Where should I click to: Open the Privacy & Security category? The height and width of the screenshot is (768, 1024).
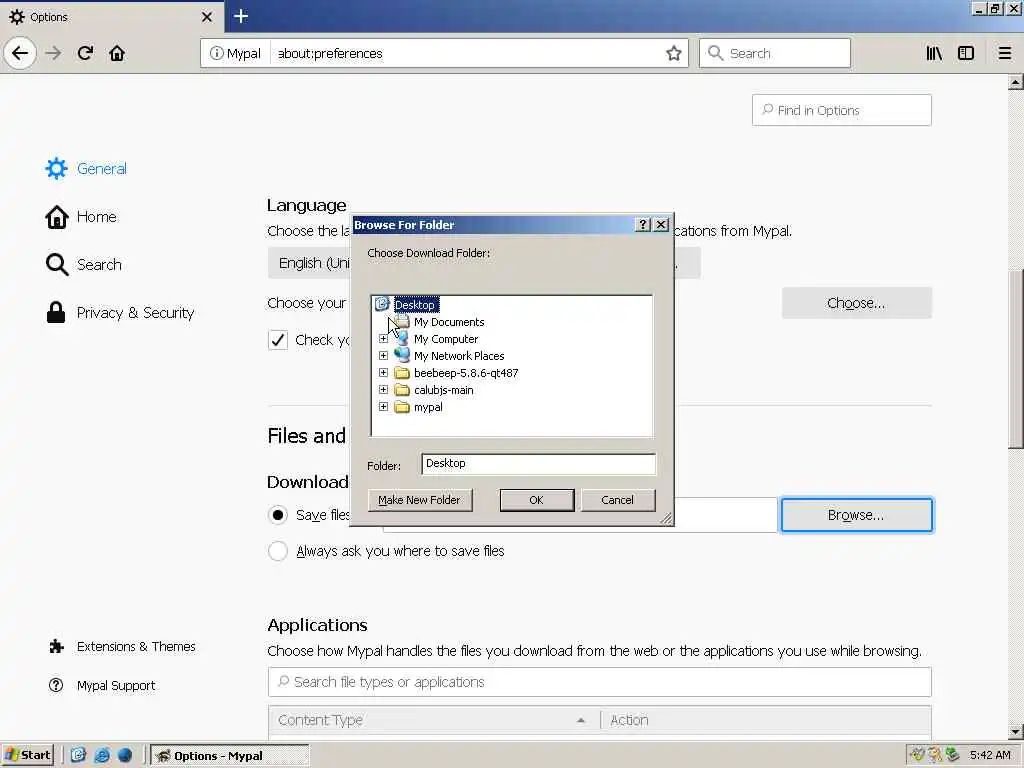pos(120,313)
